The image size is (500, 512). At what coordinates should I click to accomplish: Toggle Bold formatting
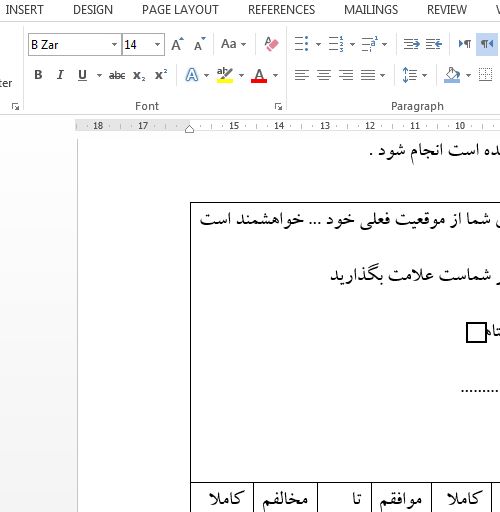[38, 75]
